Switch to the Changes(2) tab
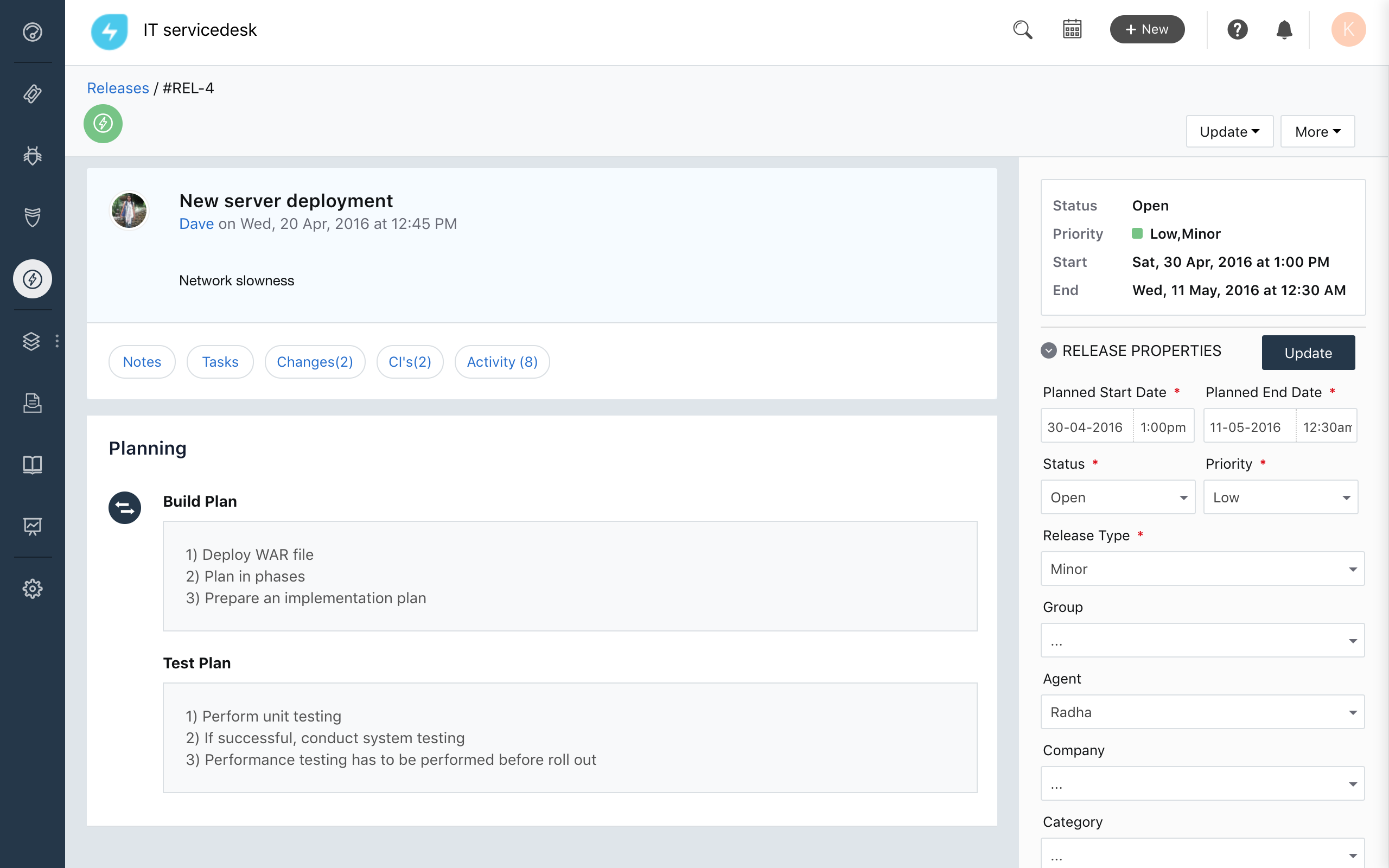This screenshot has width=1389, height=868. click(315, 362)
